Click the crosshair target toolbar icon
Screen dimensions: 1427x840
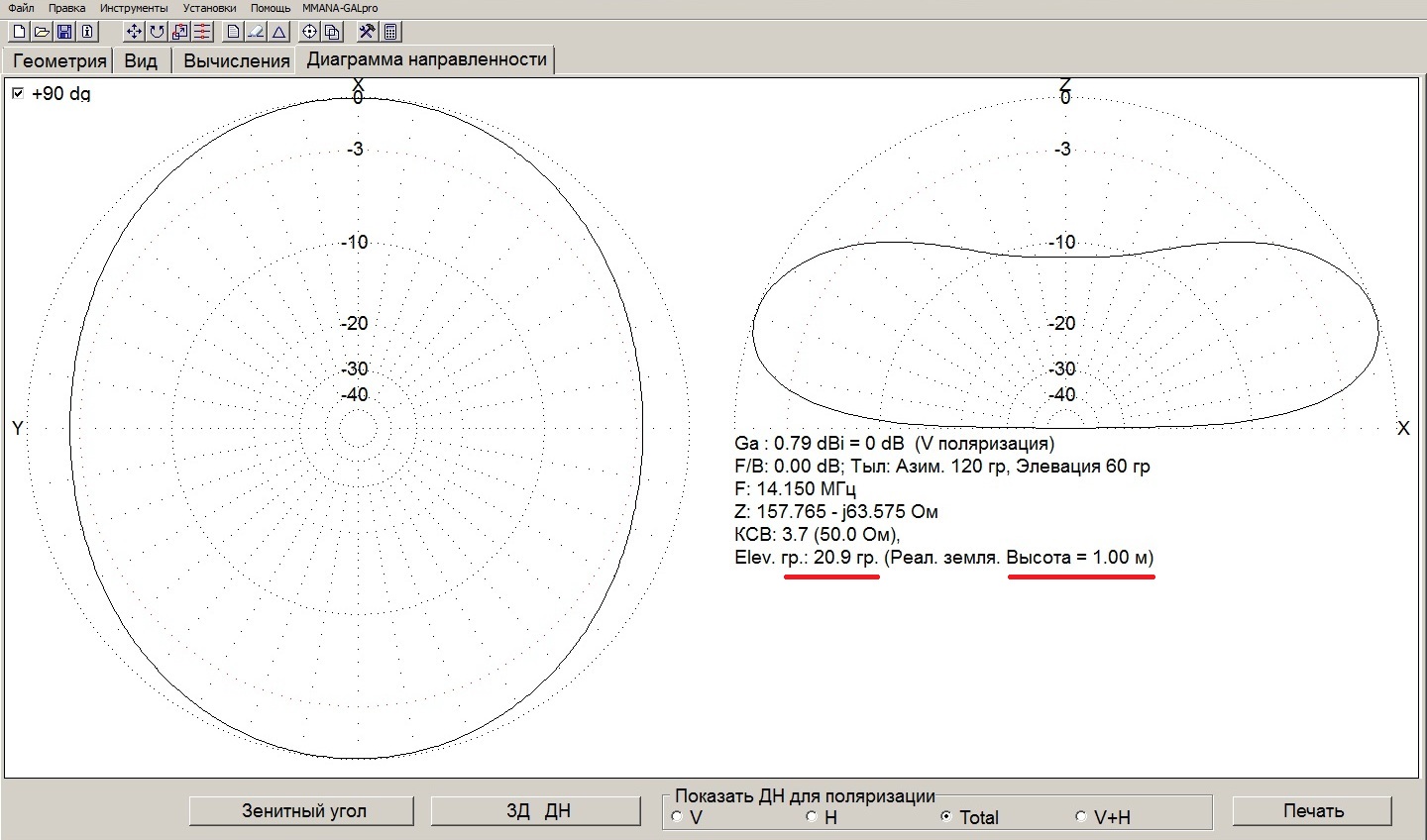pyautogui.click(x=309, y=32)
